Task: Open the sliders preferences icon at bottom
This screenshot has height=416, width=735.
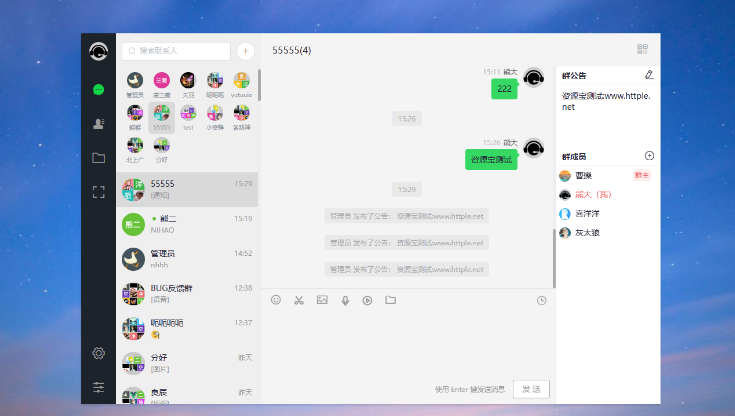Action: 99,387
